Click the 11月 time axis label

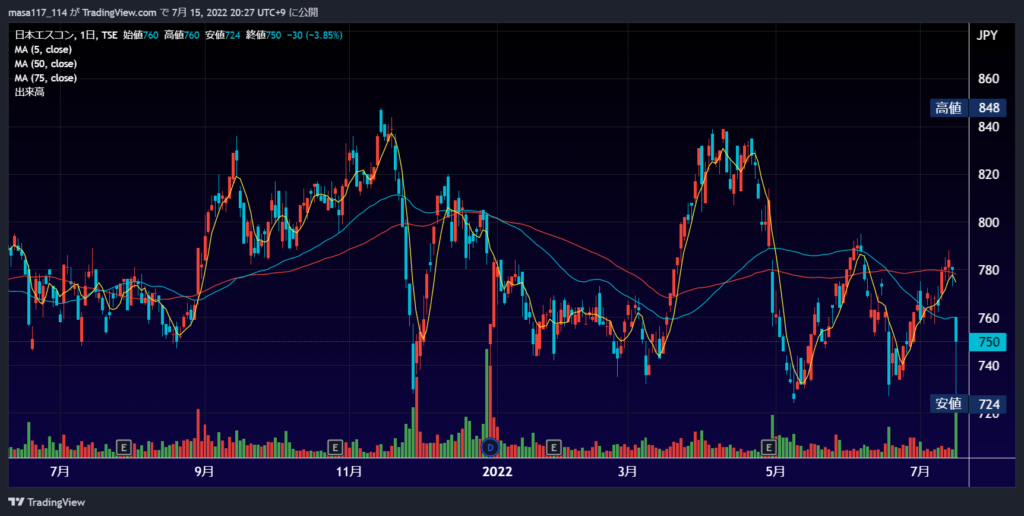coord(350,472)
